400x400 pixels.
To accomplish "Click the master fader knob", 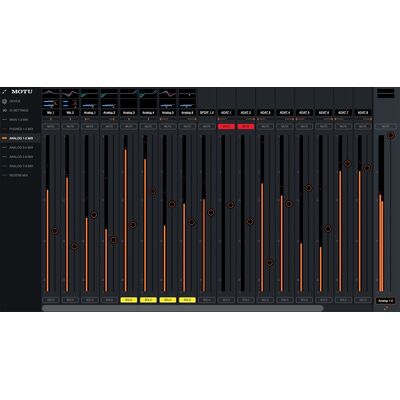I will pyautogui.click(x=391, y=135).
